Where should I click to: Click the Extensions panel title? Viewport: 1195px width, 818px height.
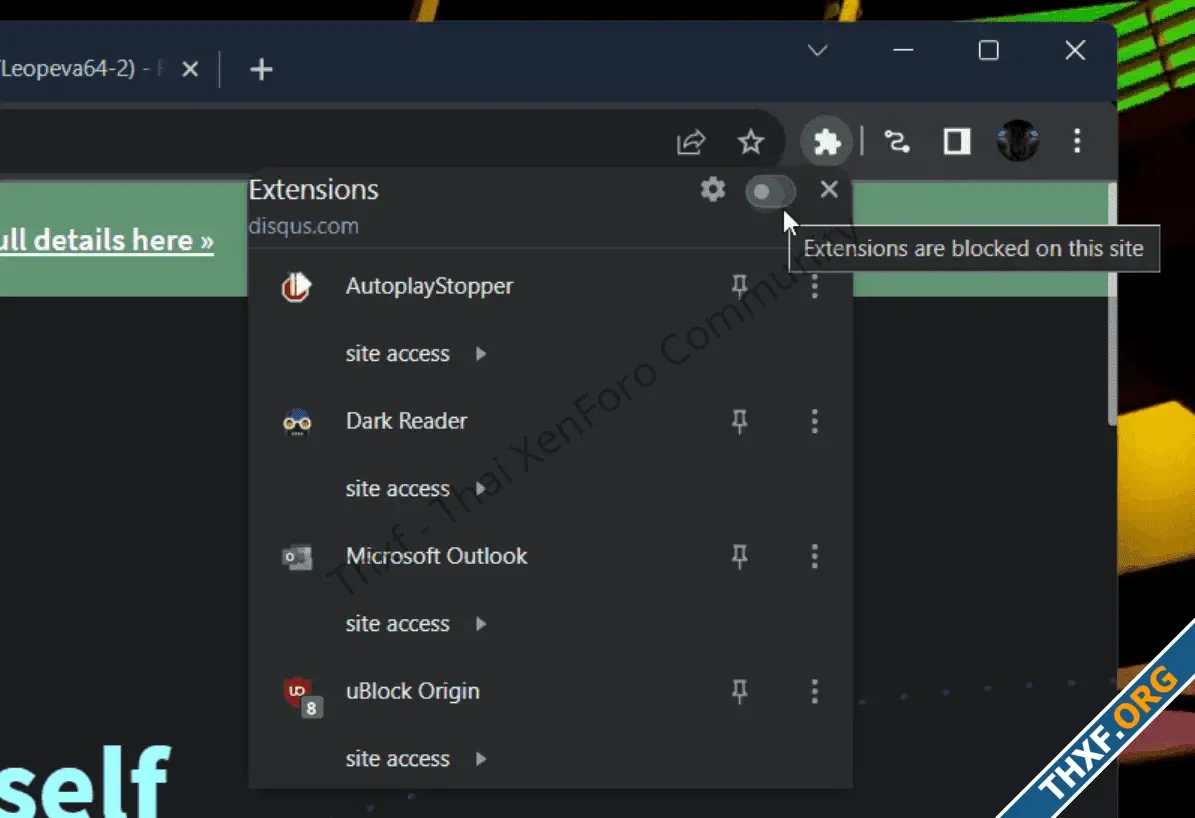tap(313, 190)
